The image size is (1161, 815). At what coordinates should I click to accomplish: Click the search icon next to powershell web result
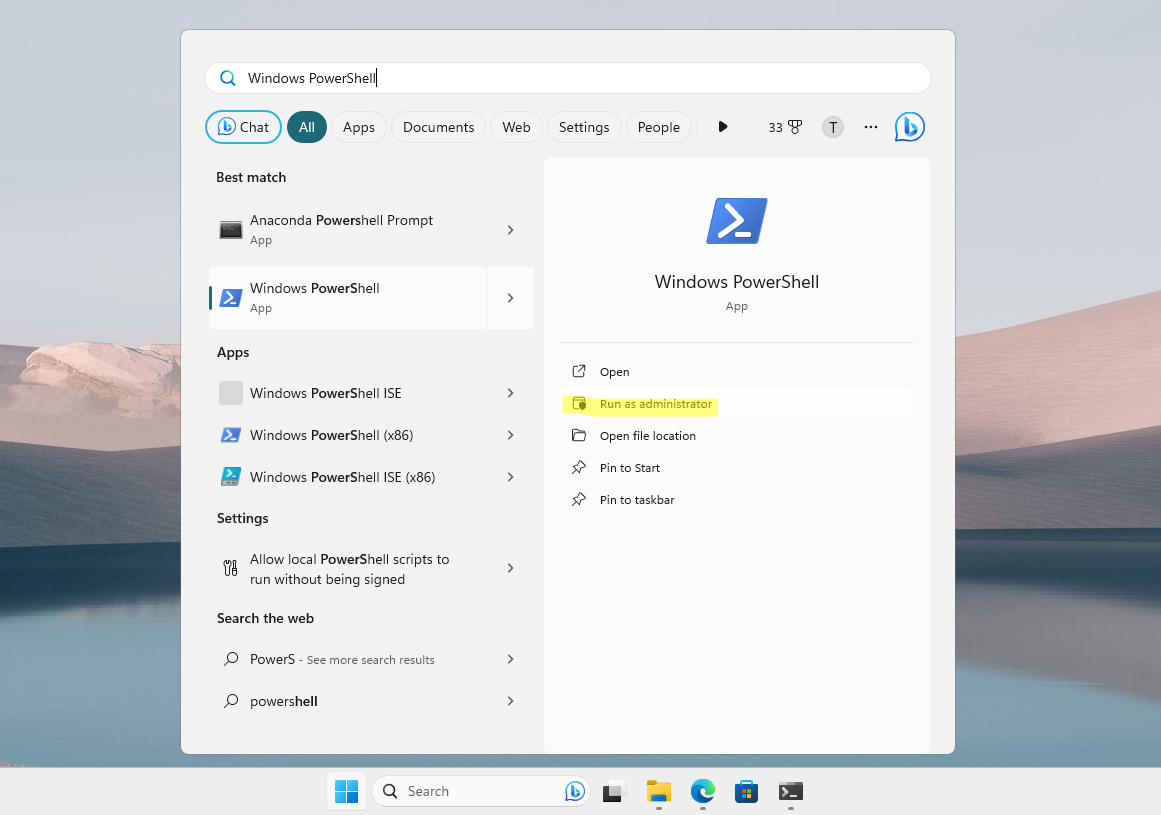click(231, 700)
